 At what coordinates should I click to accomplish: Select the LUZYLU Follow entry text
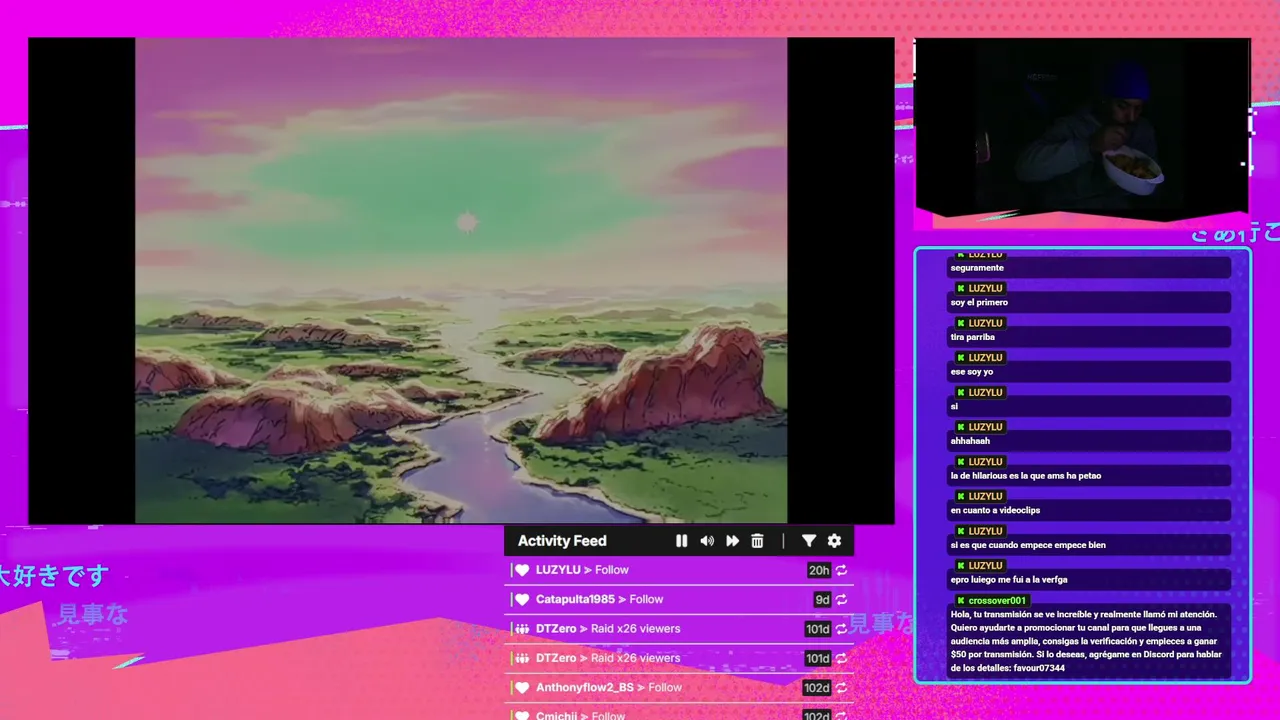tap(582, 570)
